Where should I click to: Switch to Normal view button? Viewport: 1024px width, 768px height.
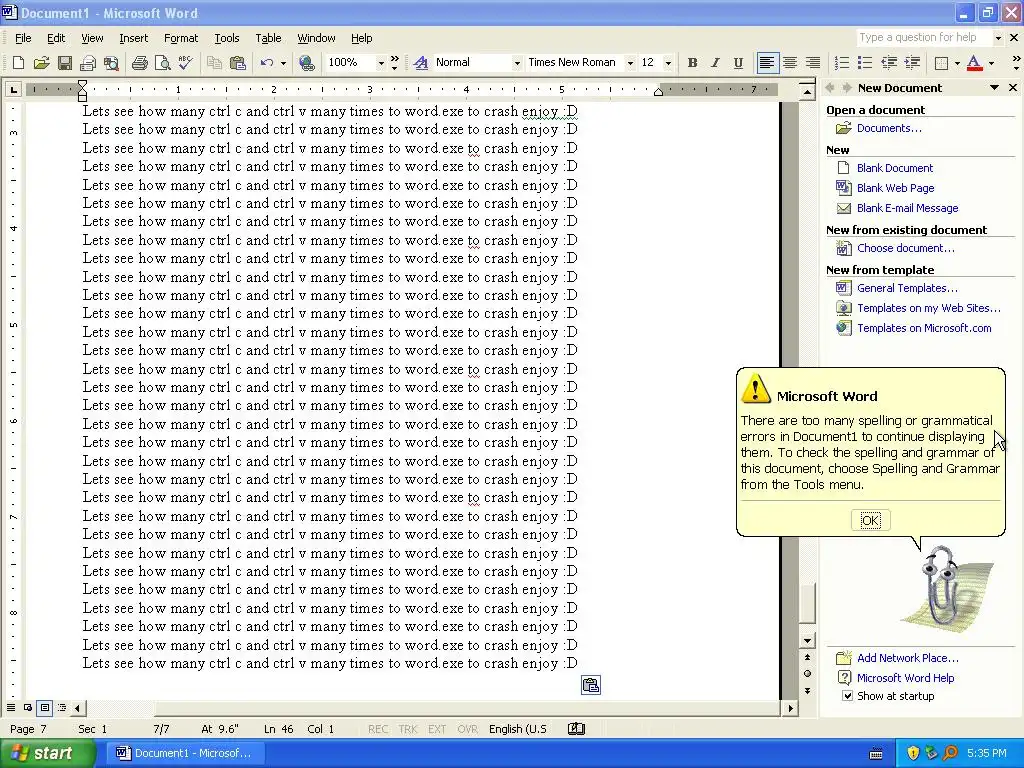11,708
